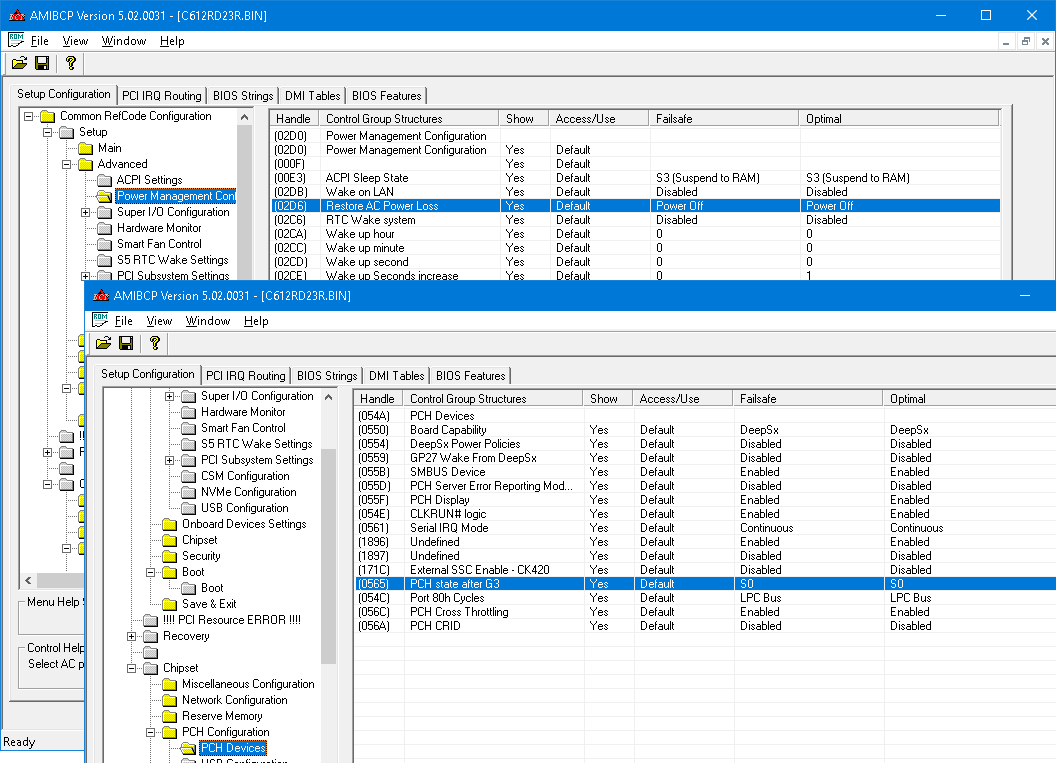Switch to DMI Tables tab in front window
The width and height of the screenshot is (1056, 763).
(396, 376)
